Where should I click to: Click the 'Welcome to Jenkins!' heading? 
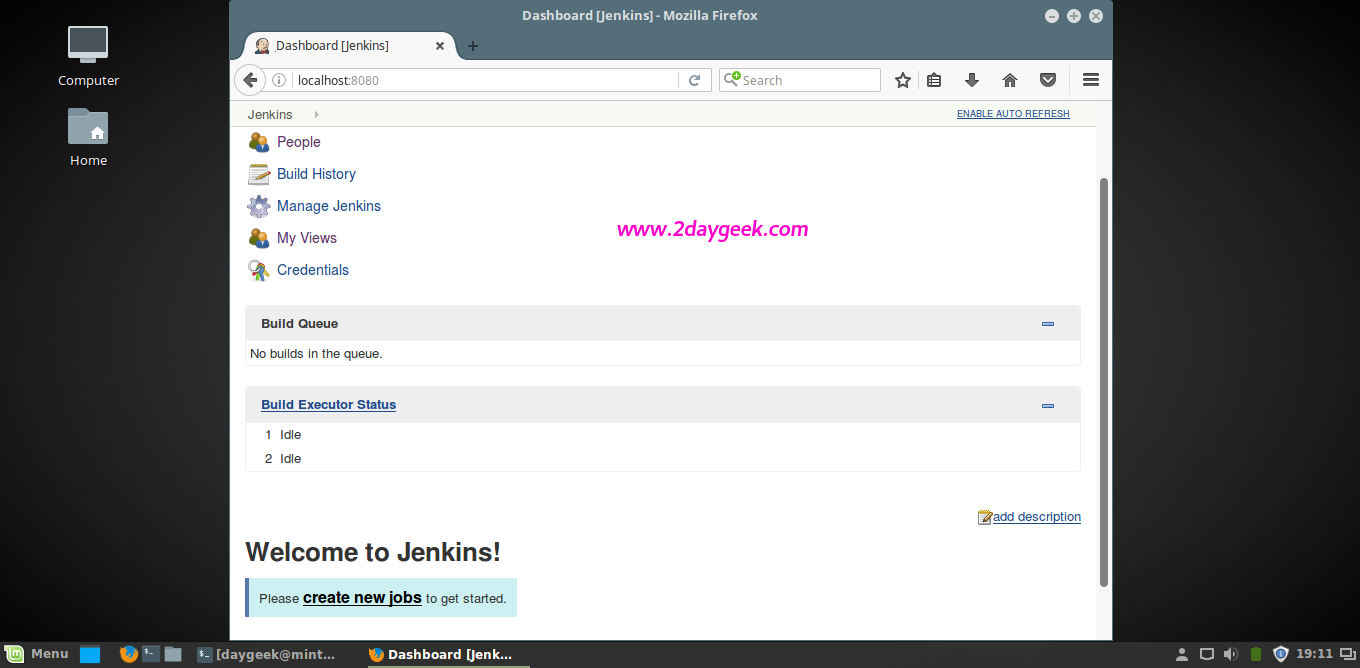point(373,552)
